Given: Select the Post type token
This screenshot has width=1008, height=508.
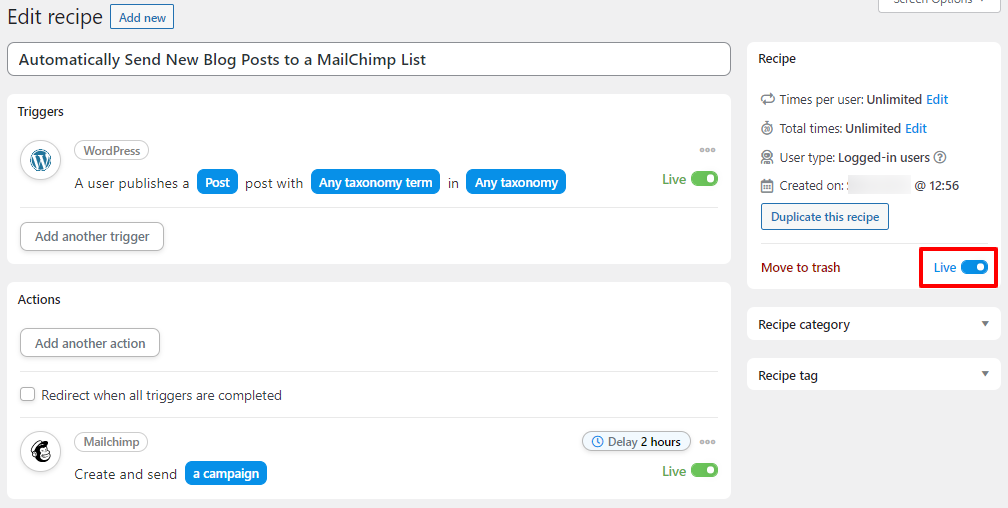Looking at the screenshot, I should coord(217,183).
